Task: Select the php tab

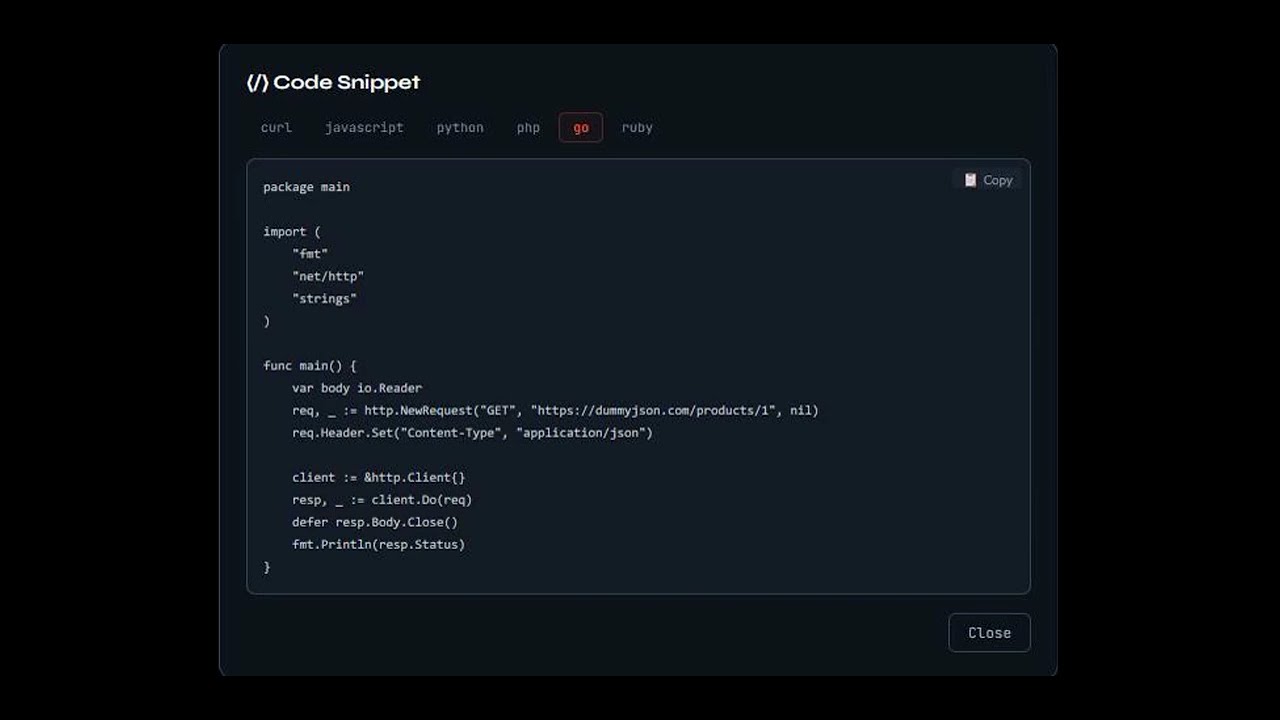Action: point(528,127)
